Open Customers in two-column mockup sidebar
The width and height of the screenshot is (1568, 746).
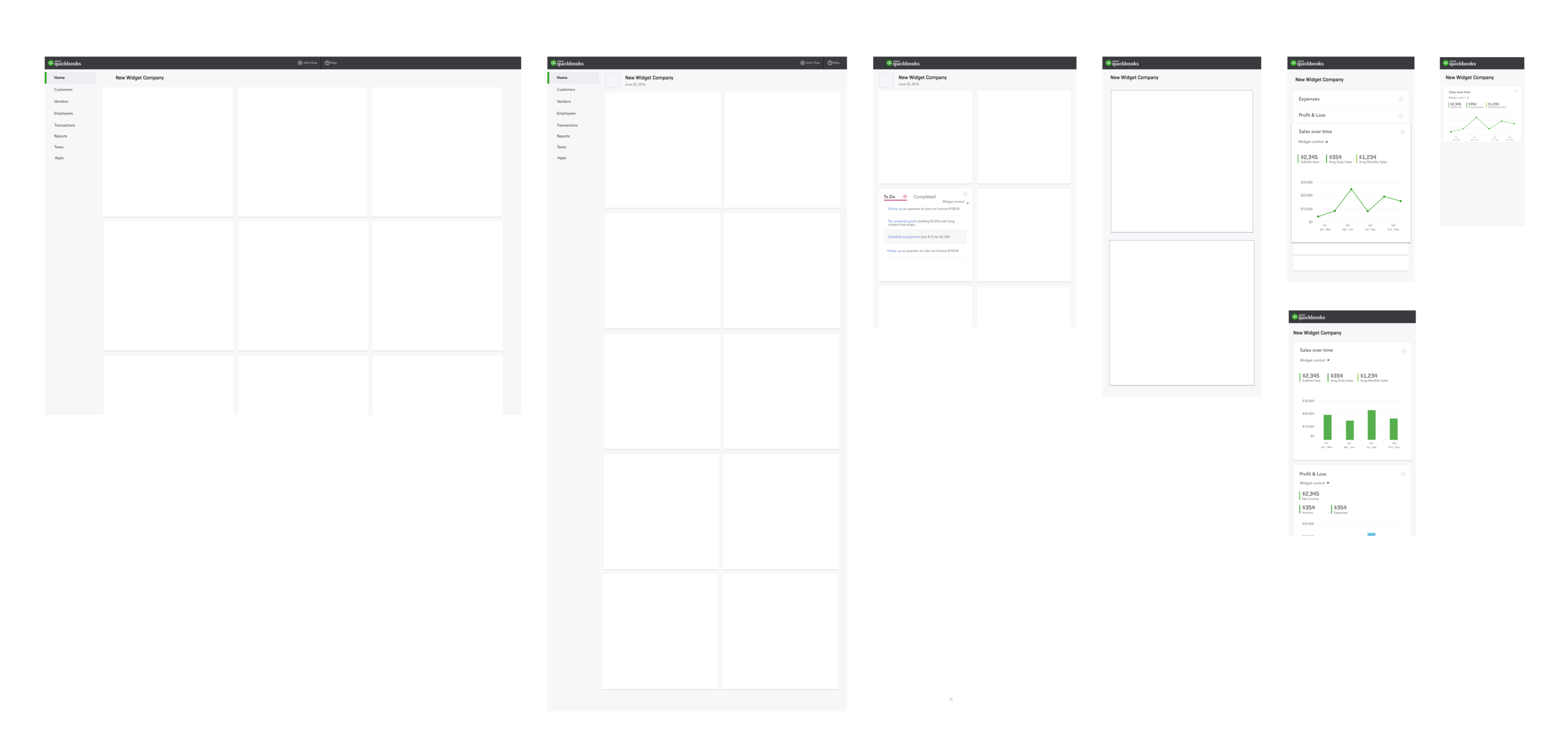(566, 90)
